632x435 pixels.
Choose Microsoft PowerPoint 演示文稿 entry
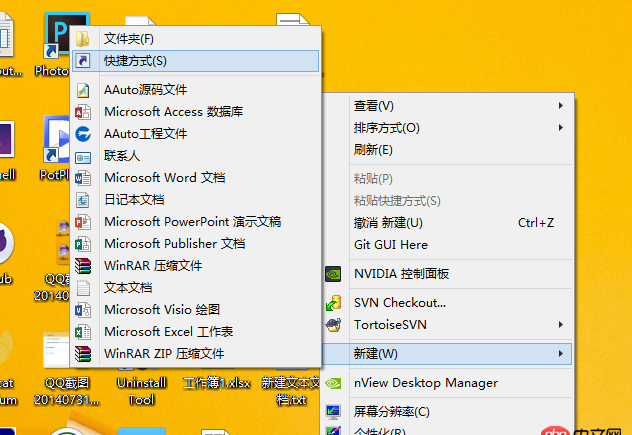coord(195,222)
